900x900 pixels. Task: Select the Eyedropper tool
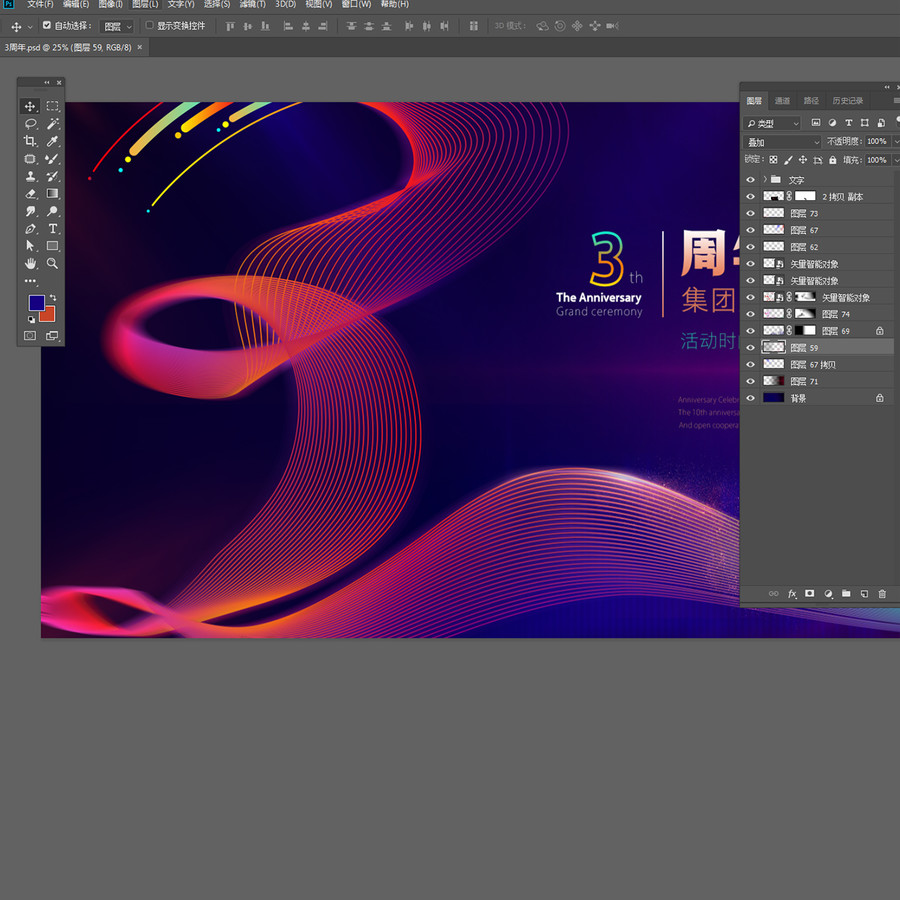coord(52,141)
